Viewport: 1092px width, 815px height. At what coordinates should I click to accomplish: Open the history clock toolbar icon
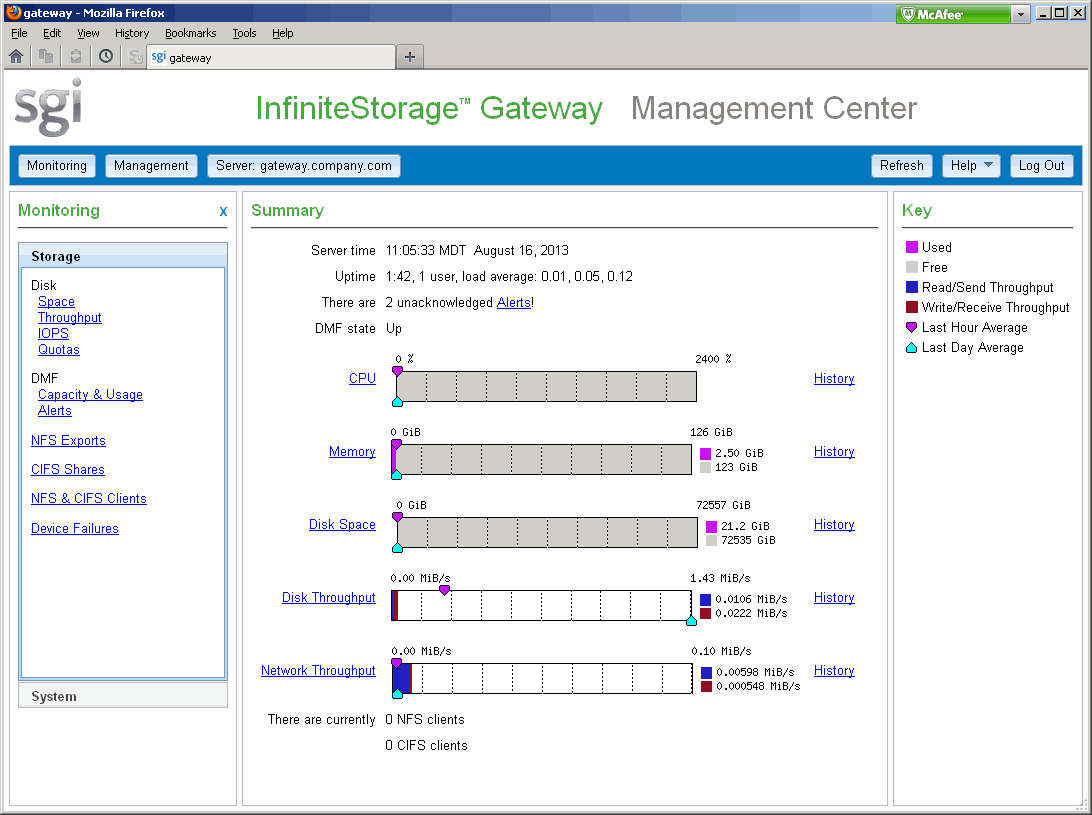point(106,56)
